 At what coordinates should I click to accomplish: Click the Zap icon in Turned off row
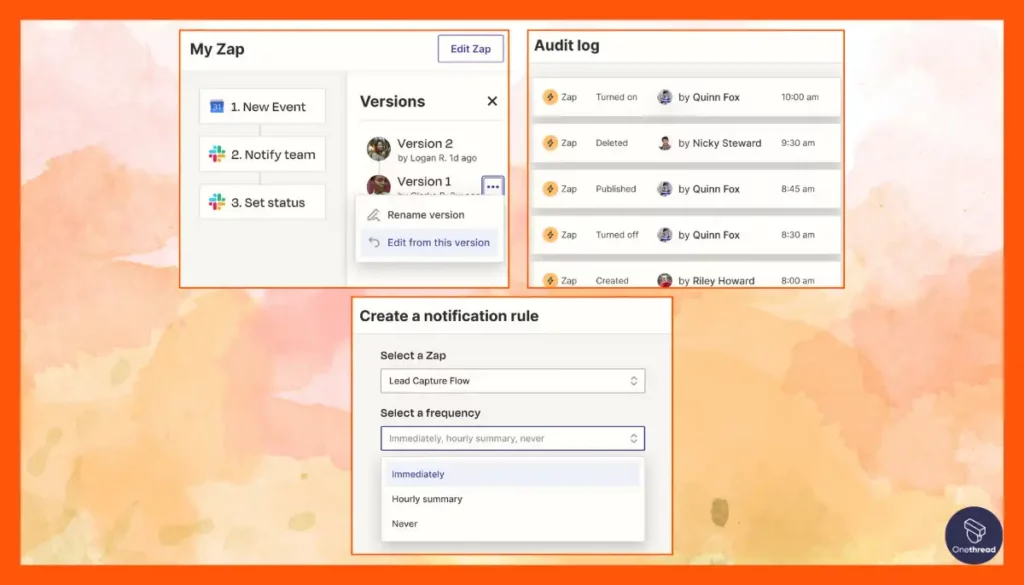(x=550, y=234)
